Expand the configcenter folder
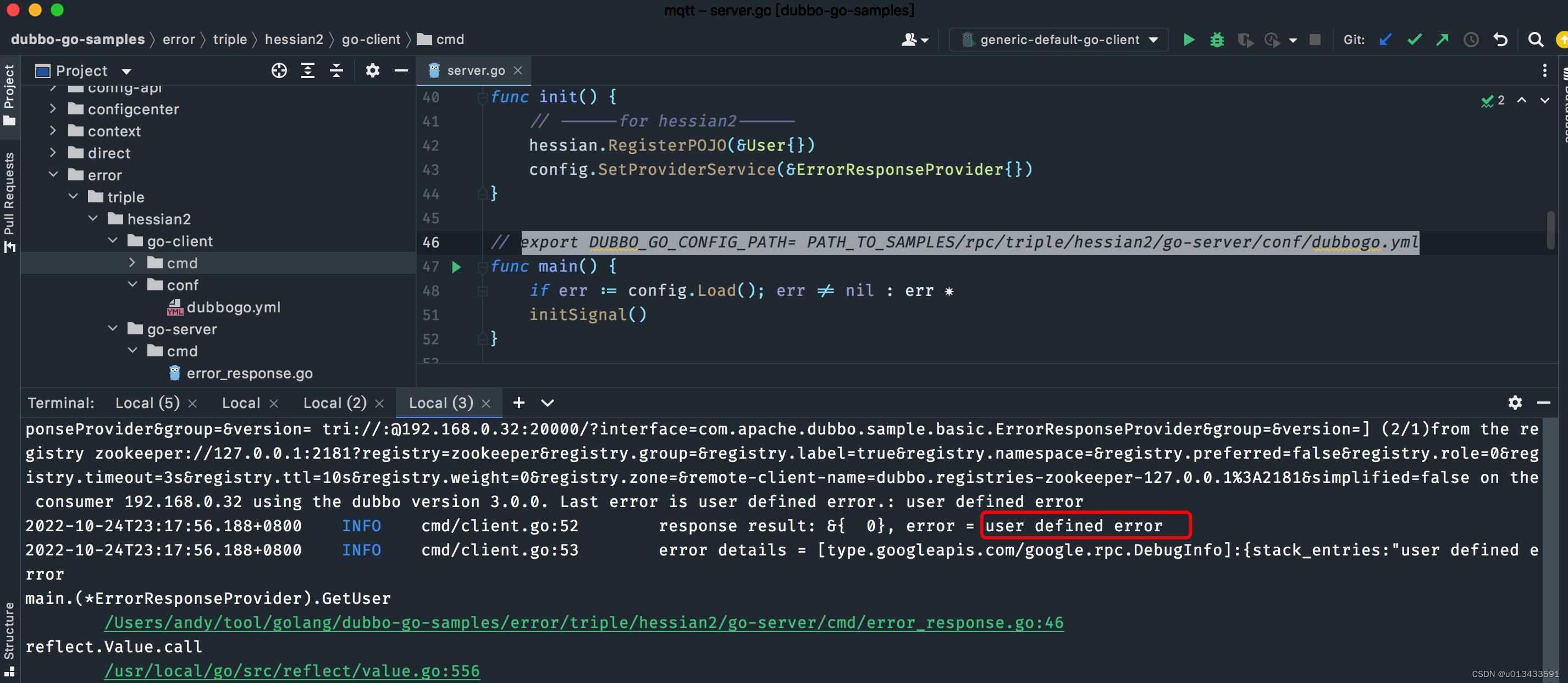The height and width of the screenshot is (683, 1568). pyautogui.click(x=53, y=109)
